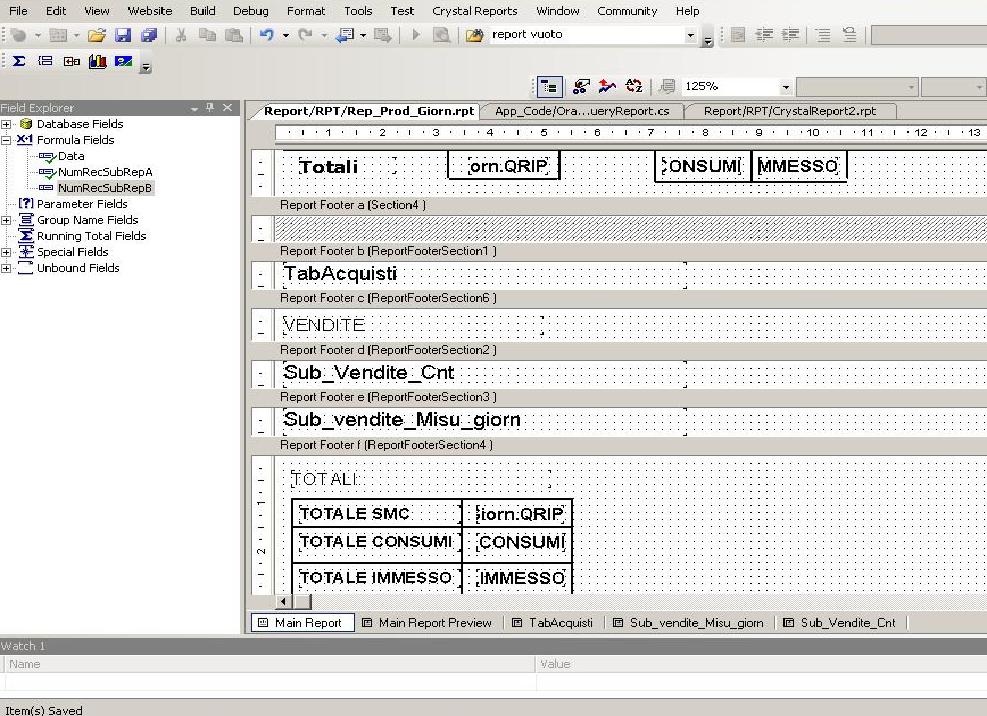Click the horizontal scrollbar left arrow
This screenshot has width=987, height=716.
(x=283, y=602)
